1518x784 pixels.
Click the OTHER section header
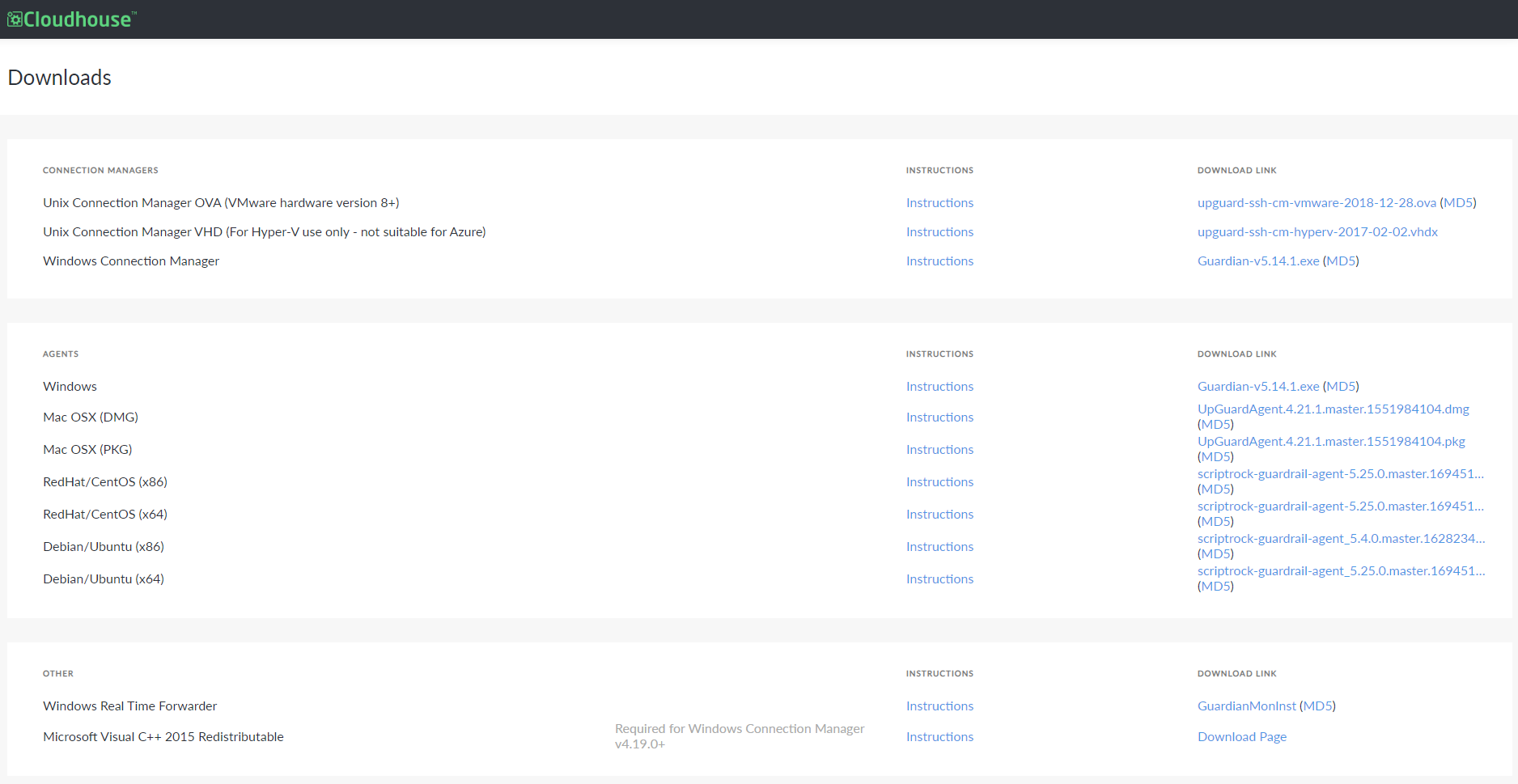58,674
